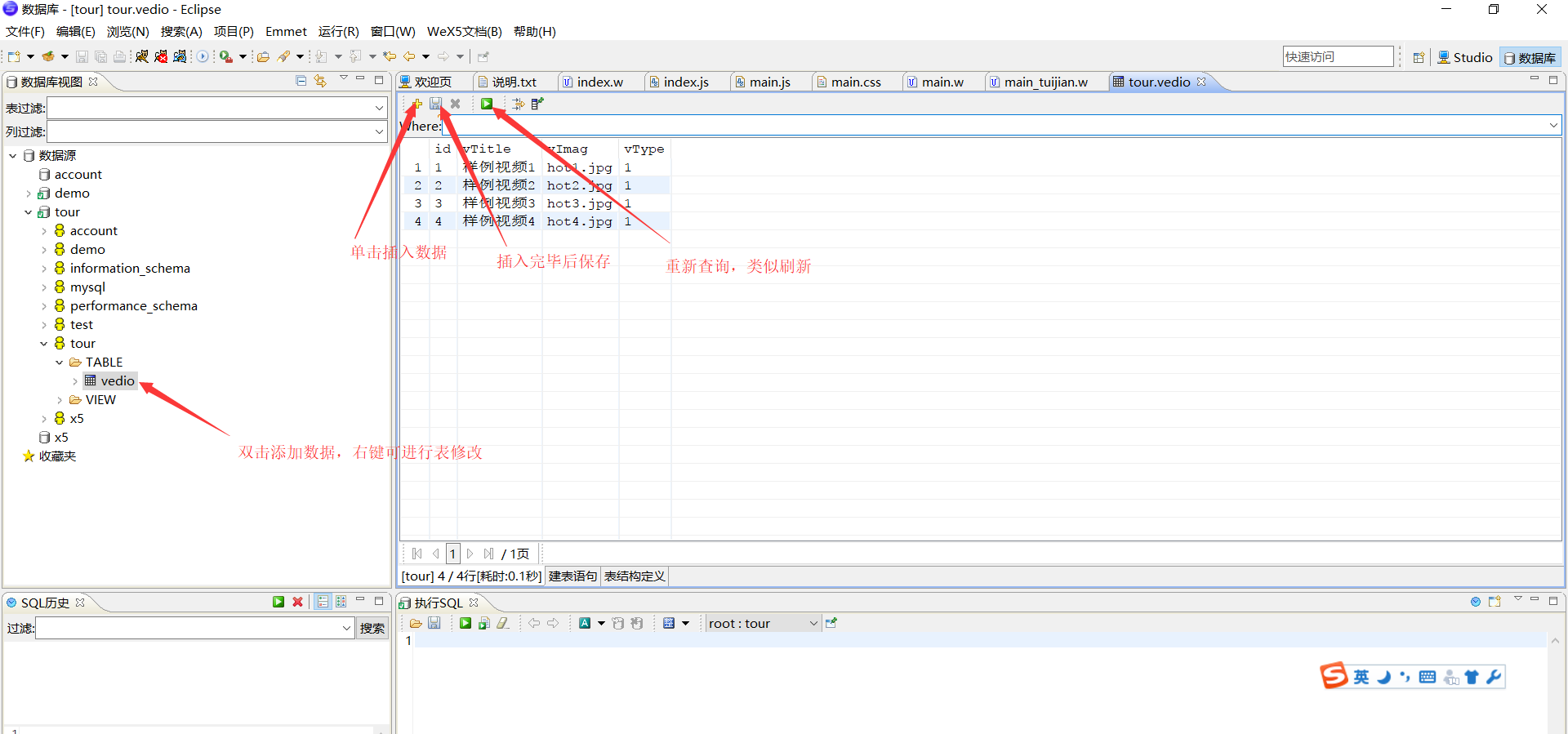The height and width of the screenshot is (734, 1568).
Task: Toggle tree layout in SQL history panel
Action: [341, 602]
